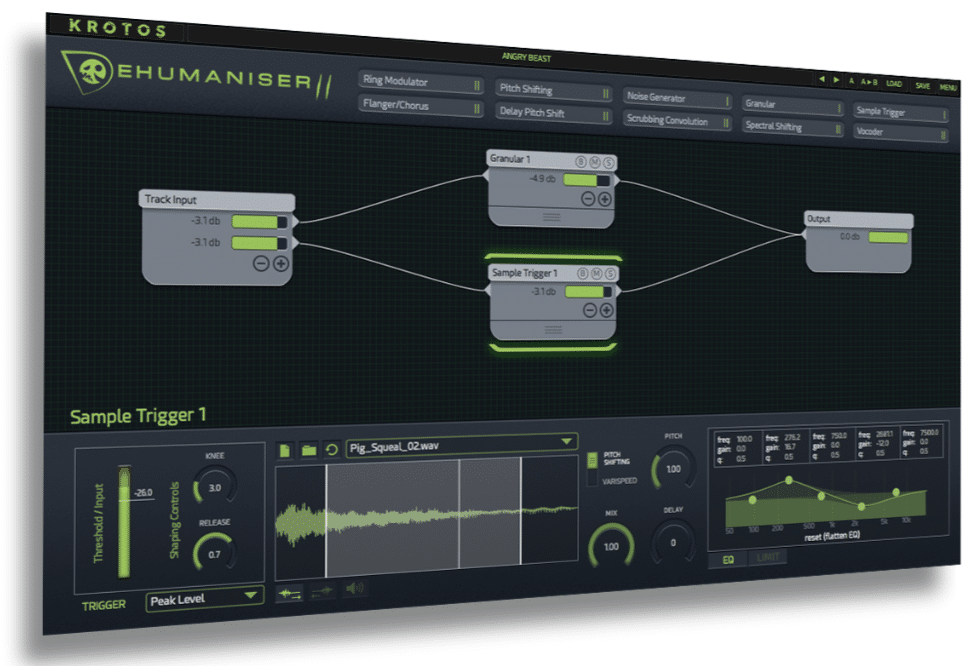
Task: Click the Granular 1 level meter at -4.9 db
Action: pyautogui.click(x=586, y=180)
